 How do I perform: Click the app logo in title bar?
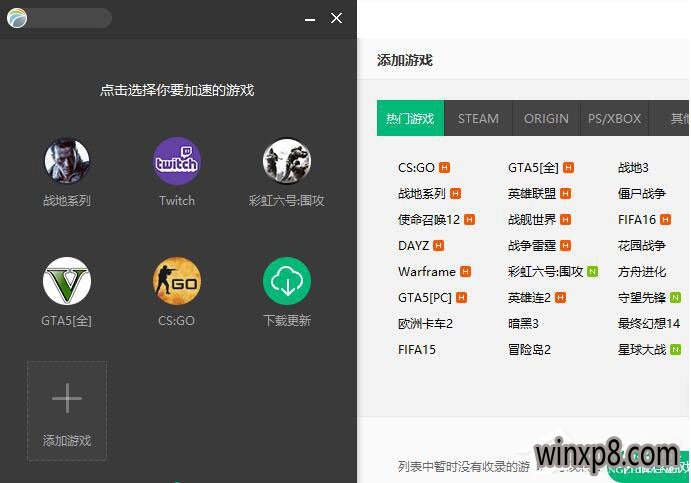[x=17, y=18]
